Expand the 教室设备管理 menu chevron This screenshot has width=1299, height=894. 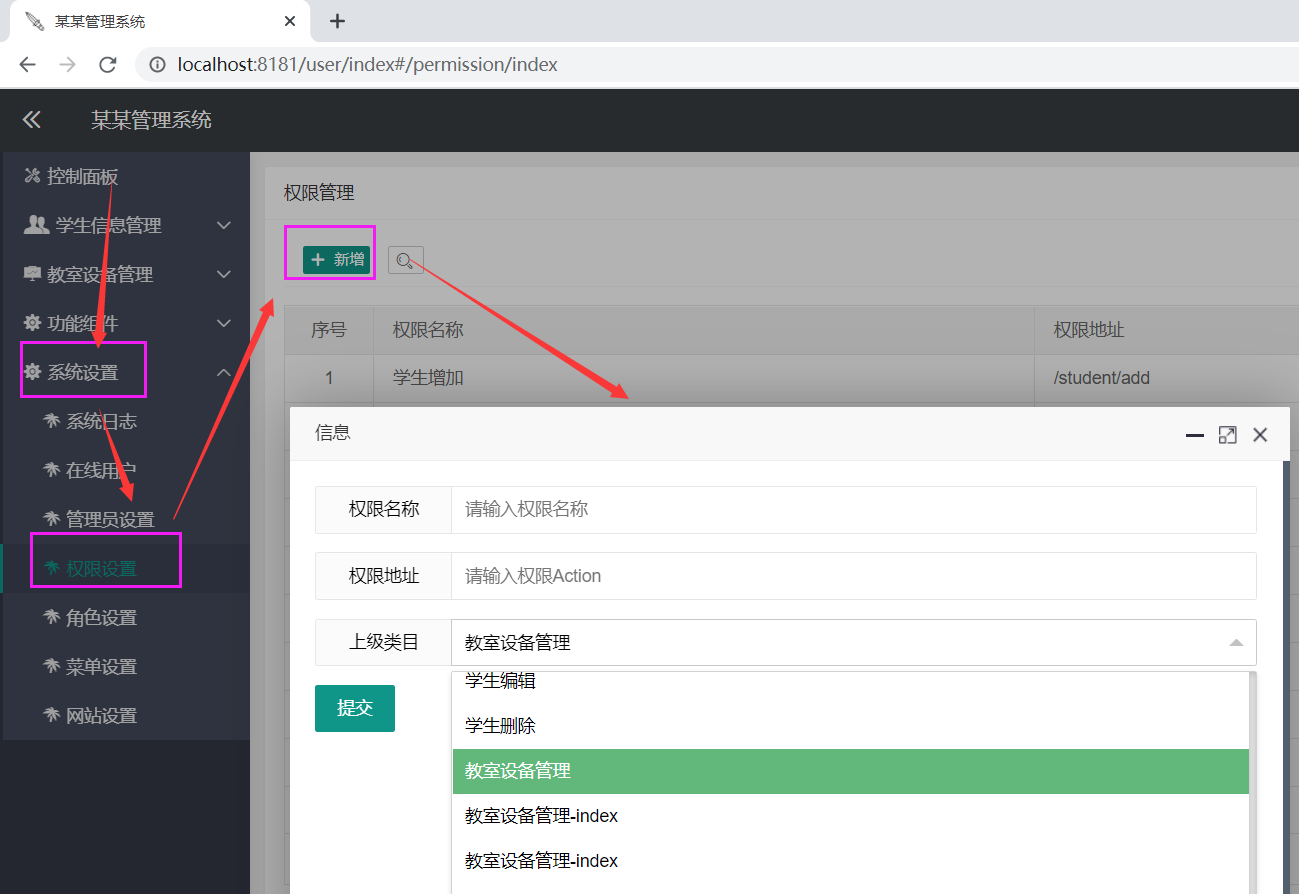click(222, 273)
